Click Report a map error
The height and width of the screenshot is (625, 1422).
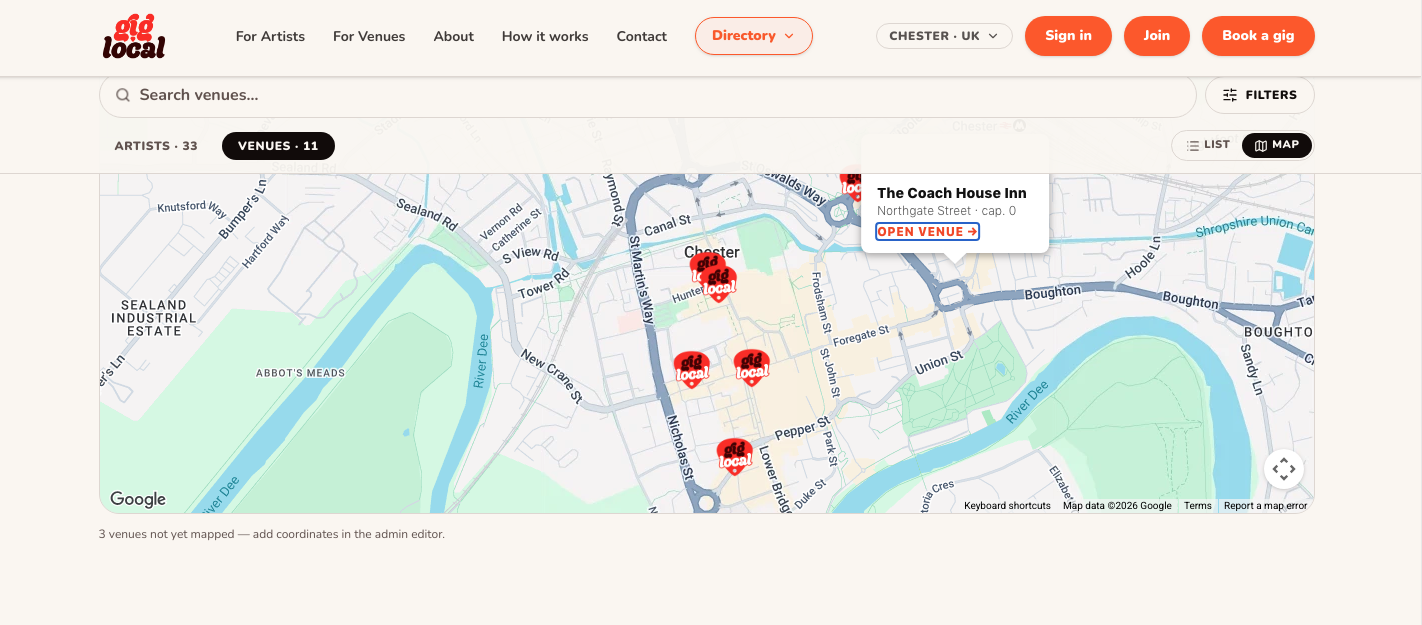(1265, 506)
